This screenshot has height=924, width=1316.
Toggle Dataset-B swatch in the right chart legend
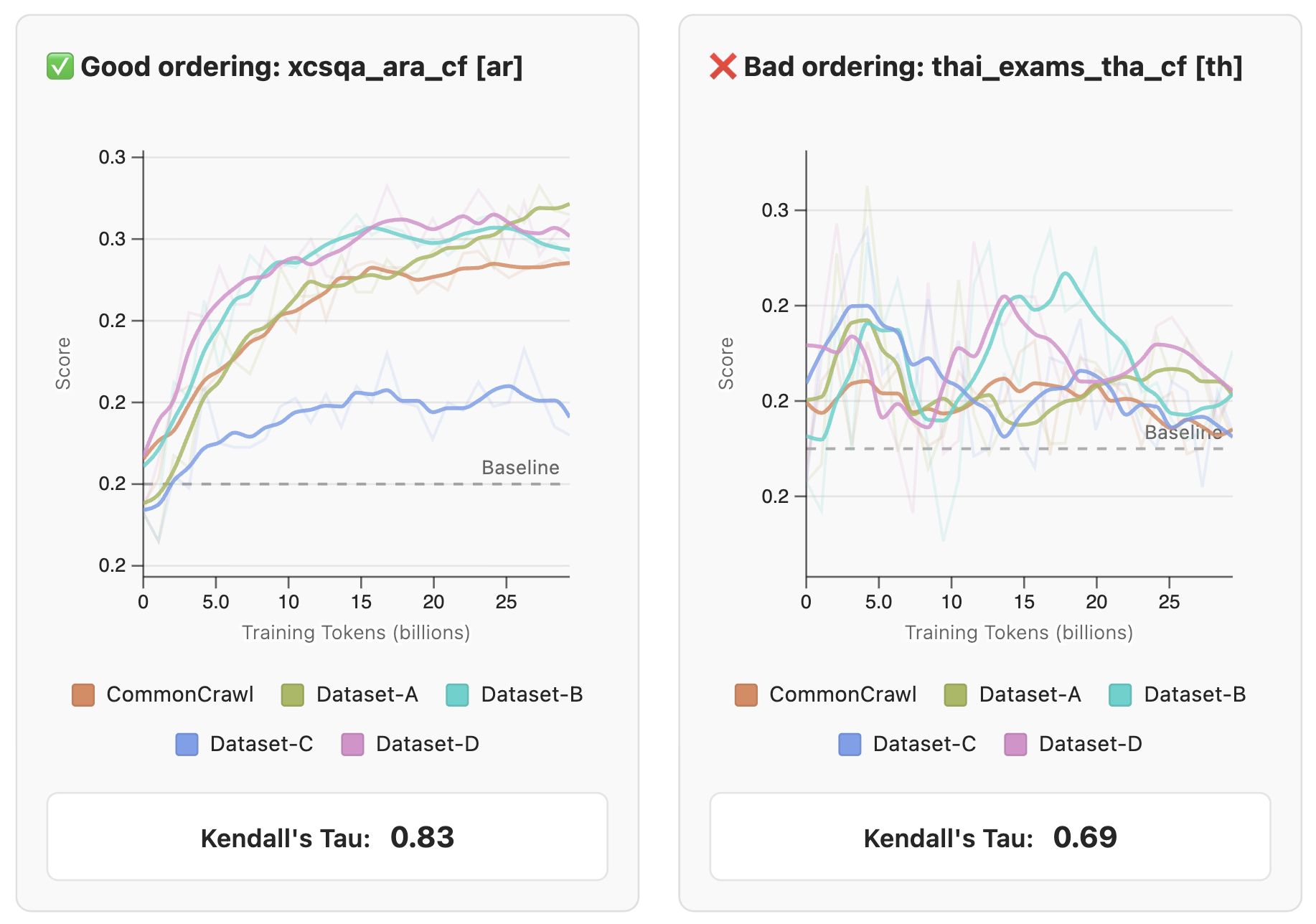[1120, 695]
